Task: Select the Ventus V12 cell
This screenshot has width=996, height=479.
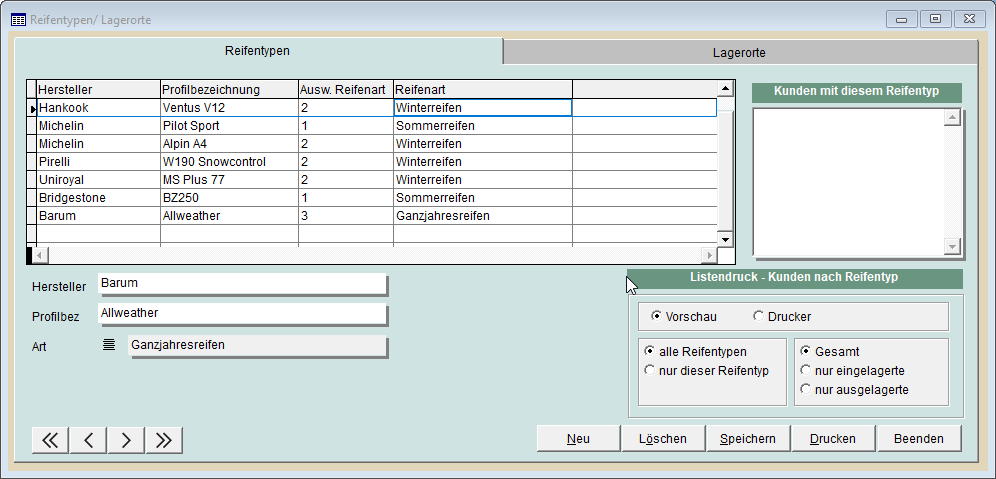Action: click(x=229, y=108)
